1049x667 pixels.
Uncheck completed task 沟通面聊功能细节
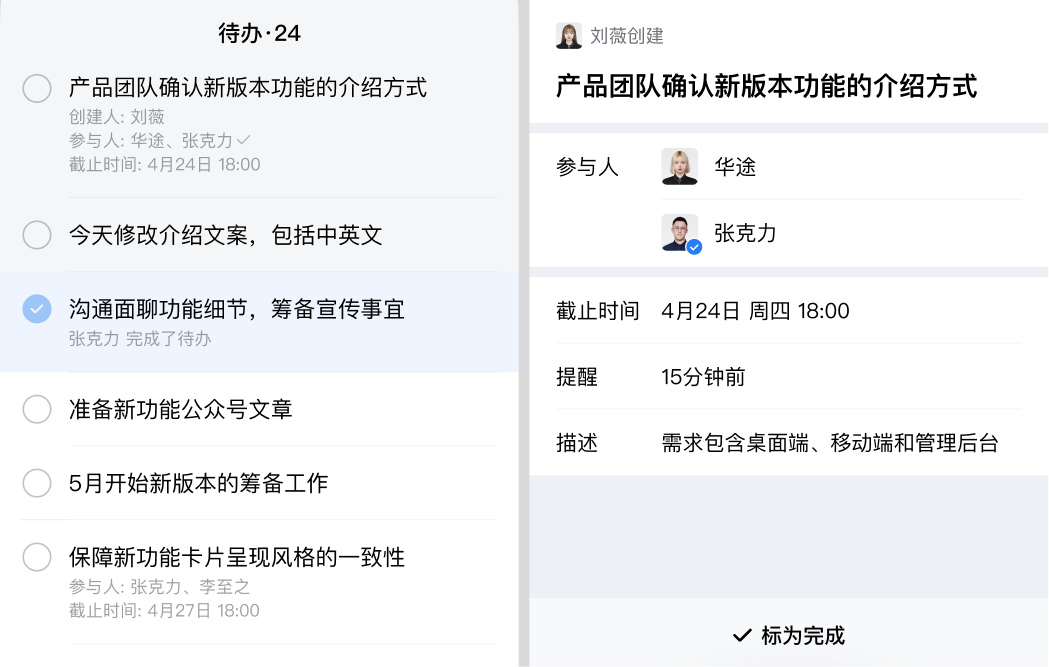point(37,309)
